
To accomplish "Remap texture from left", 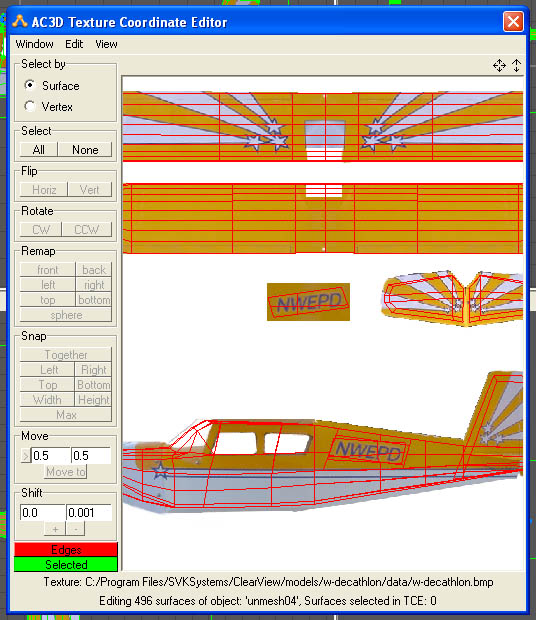I will (47, 285).
